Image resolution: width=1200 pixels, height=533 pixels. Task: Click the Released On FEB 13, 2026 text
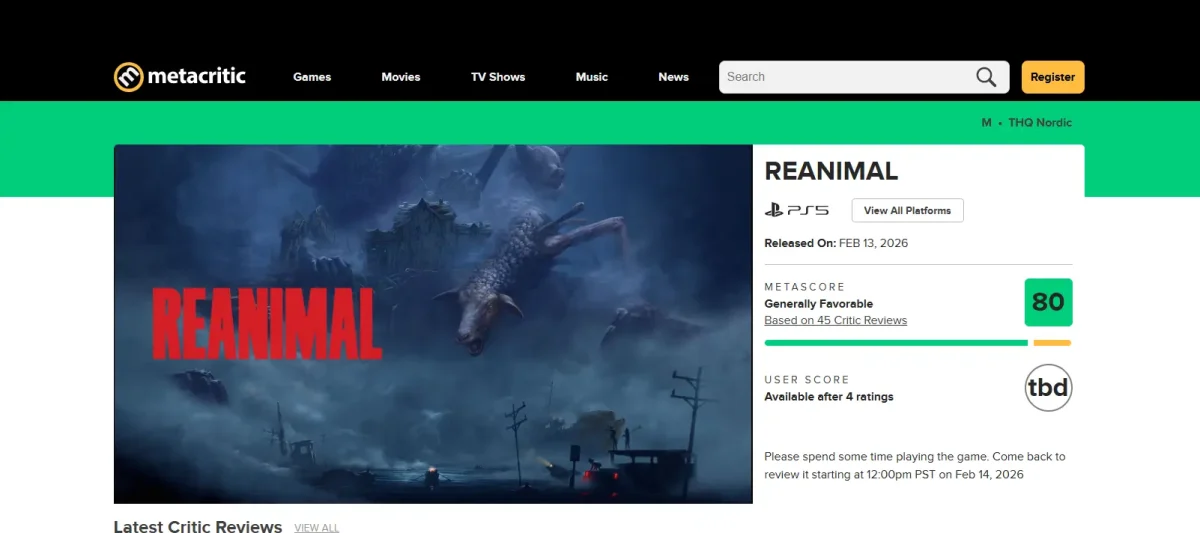836,243
